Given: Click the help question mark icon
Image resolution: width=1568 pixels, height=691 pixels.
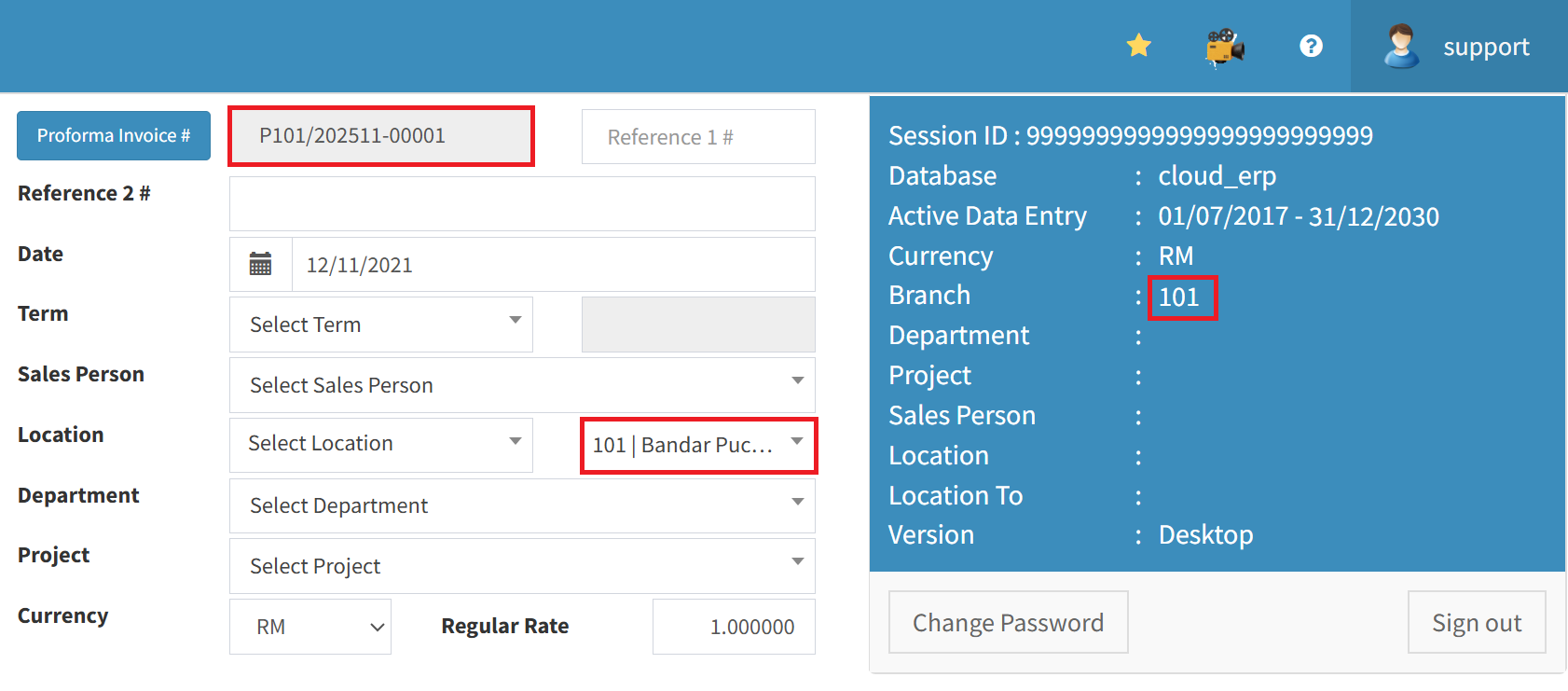Looking at the screenshot, I should click(1311, 46).
